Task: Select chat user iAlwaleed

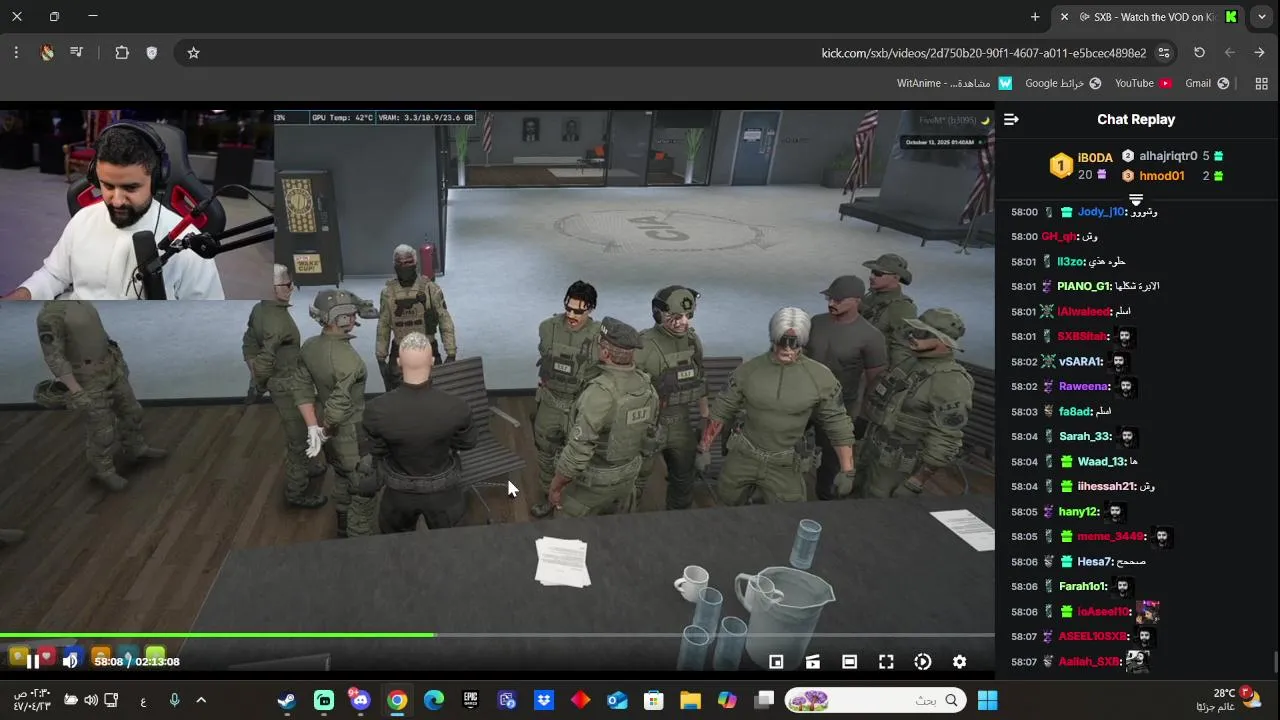Action: pos(1084,311)
